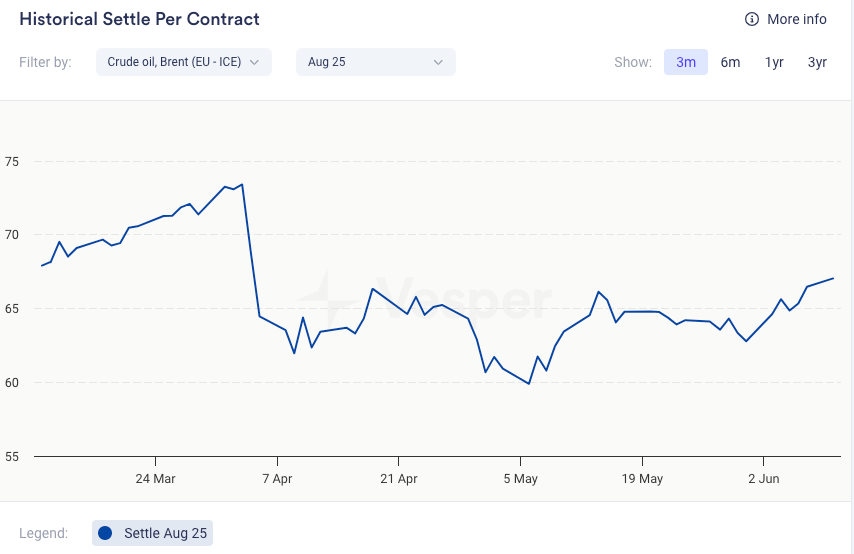This screenshot has height=554, width=854.
Task: Click the 19 May x-axis date label
Action: tap(642, 479)
